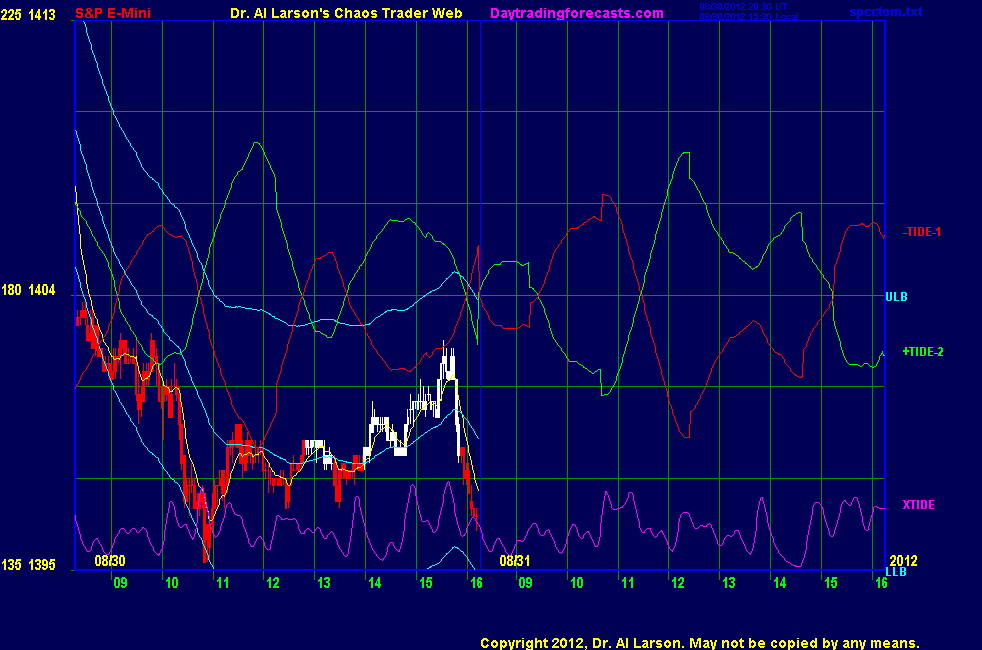This screenshot has width=982, height=650.
Task: Click the first 09 hour tick on time axis
Action: pos(121,583)
